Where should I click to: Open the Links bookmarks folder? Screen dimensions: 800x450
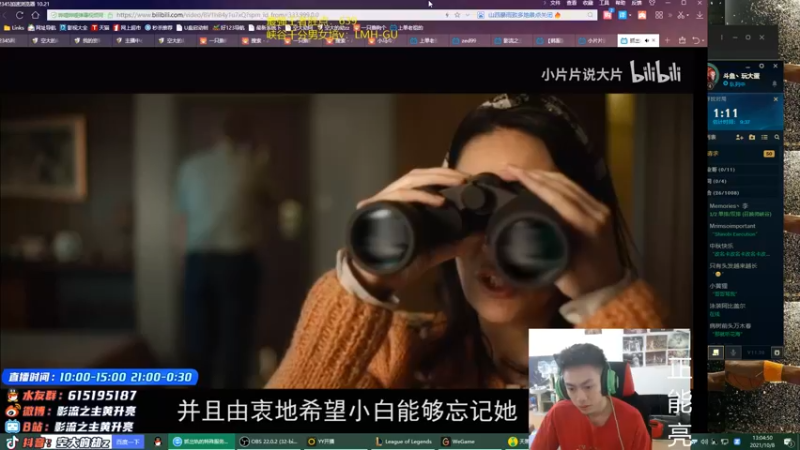pyautogui.click(x=14, y=28)
